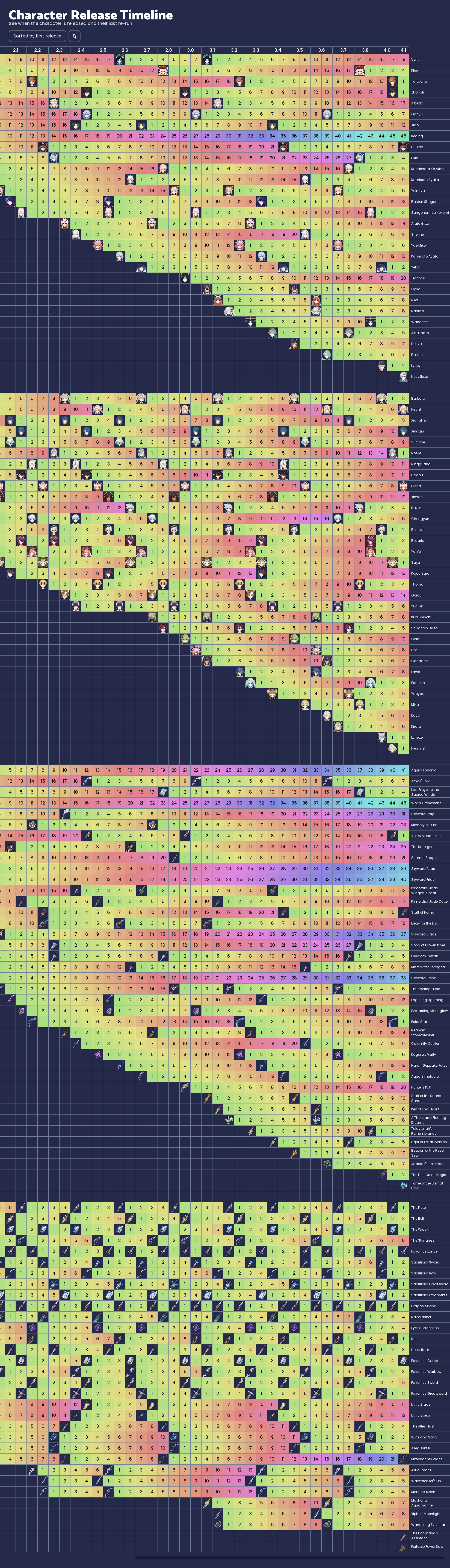Select the 'Mitternachts Waltz' row label

click(426, 1458)
